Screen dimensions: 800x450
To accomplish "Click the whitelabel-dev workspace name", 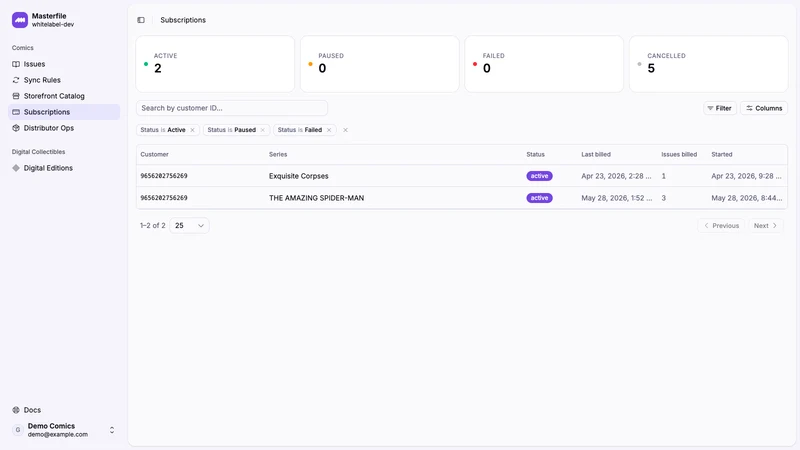I will (53, 24).
